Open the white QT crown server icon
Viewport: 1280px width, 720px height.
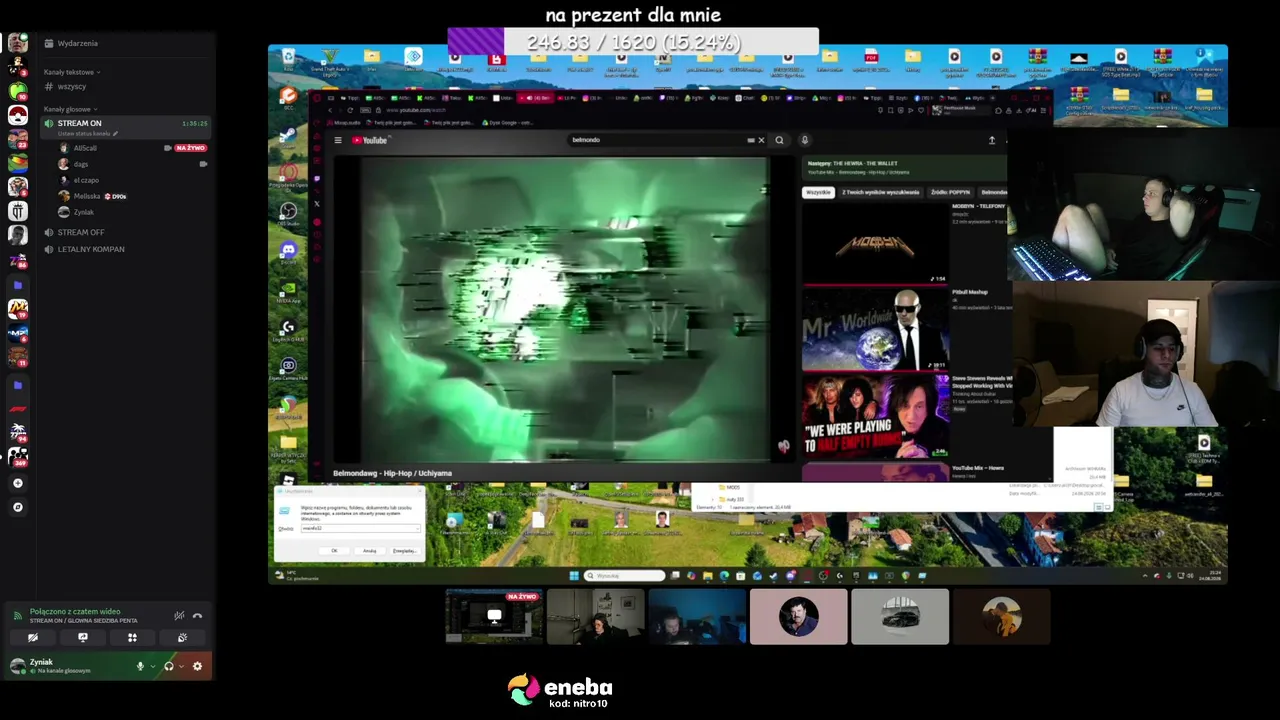[18, 211]
